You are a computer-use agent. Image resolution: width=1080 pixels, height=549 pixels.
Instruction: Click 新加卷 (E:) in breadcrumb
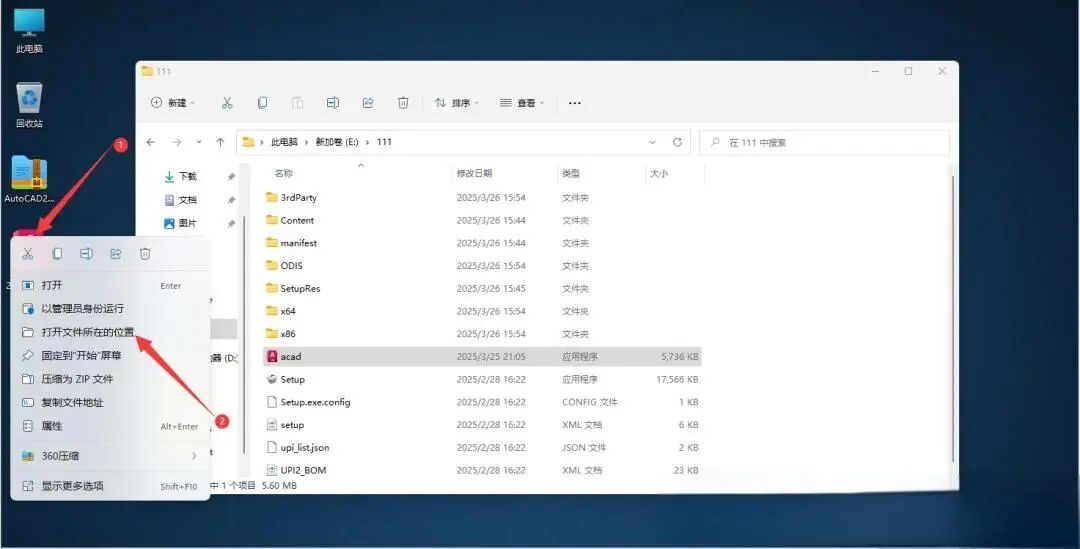(x=337, y=142)
